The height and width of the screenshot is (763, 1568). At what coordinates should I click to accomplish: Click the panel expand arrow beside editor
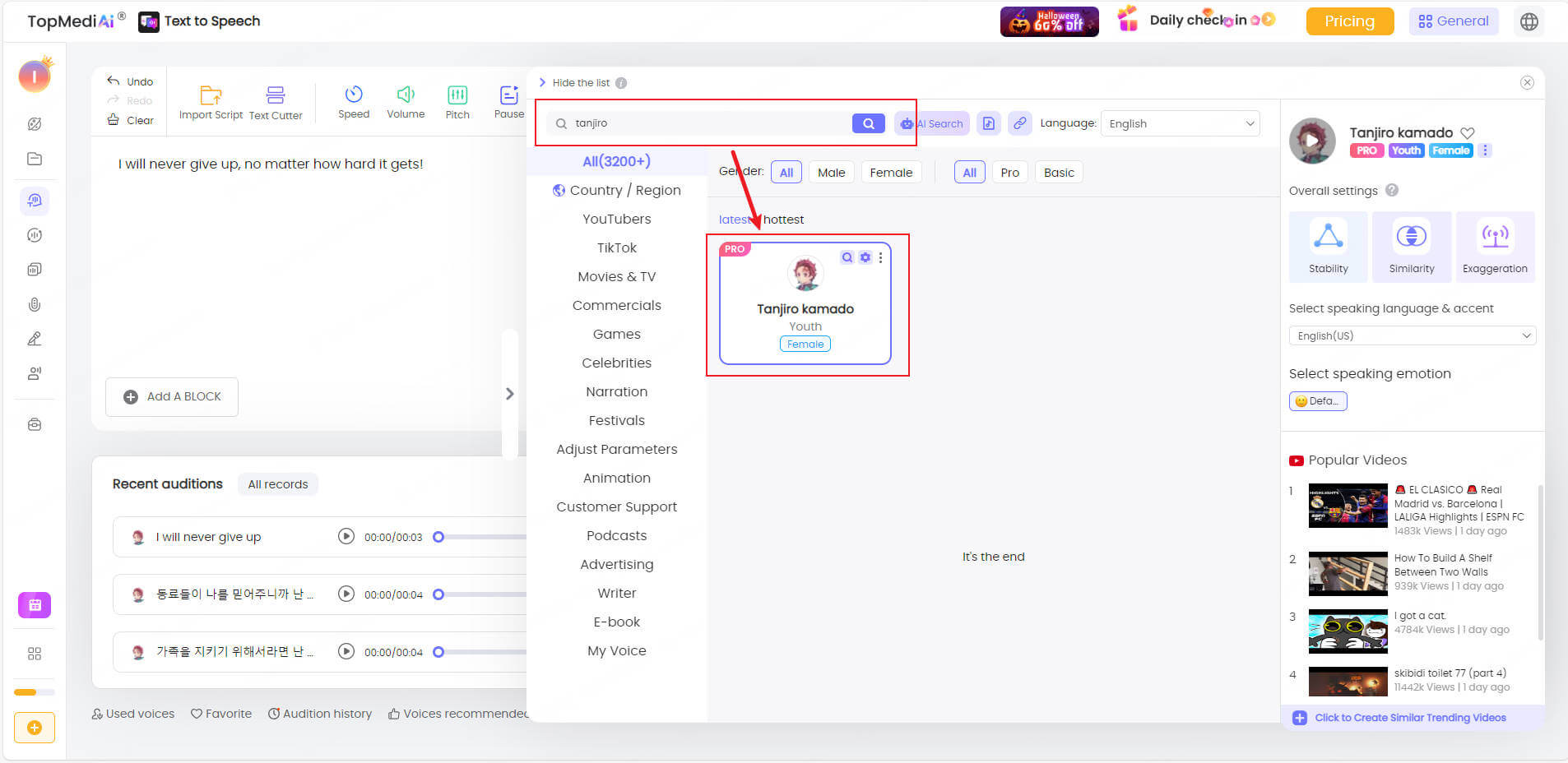click(x=509, y=394)
